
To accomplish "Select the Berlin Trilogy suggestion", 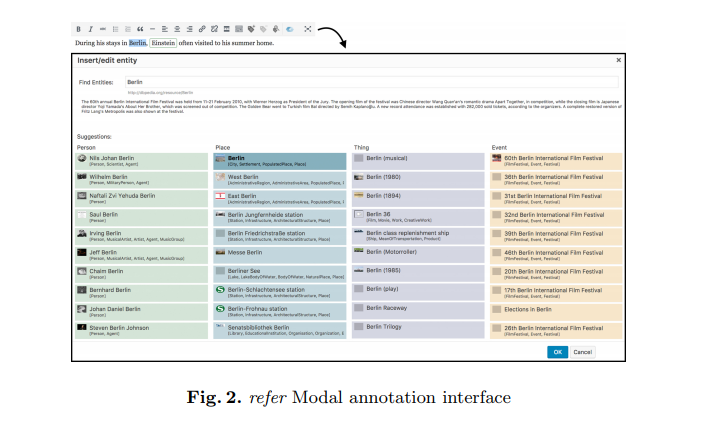I will [x=418, y=331].
